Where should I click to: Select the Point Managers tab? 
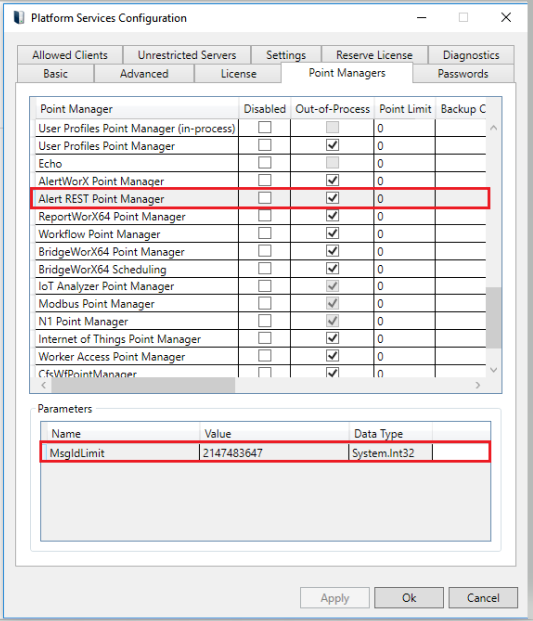347,73
